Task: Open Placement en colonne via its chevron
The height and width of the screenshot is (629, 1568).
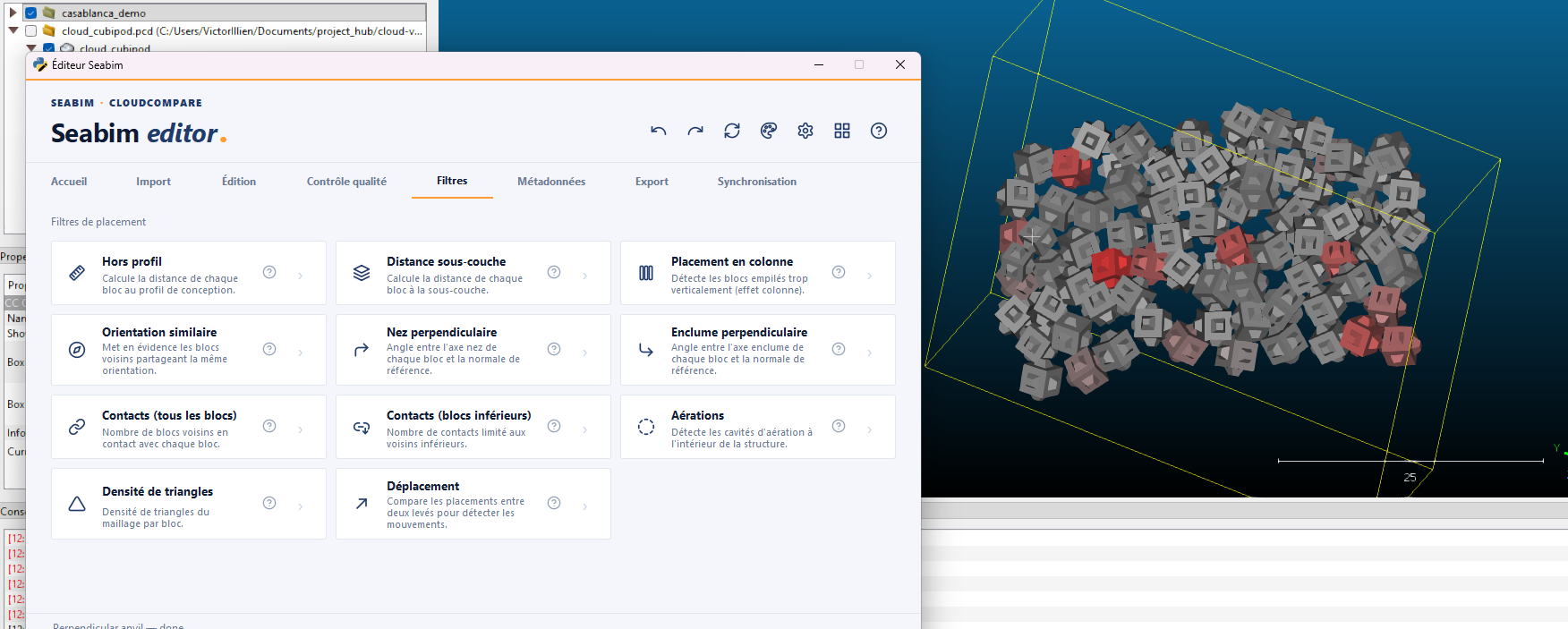Action: pos(869,276)
